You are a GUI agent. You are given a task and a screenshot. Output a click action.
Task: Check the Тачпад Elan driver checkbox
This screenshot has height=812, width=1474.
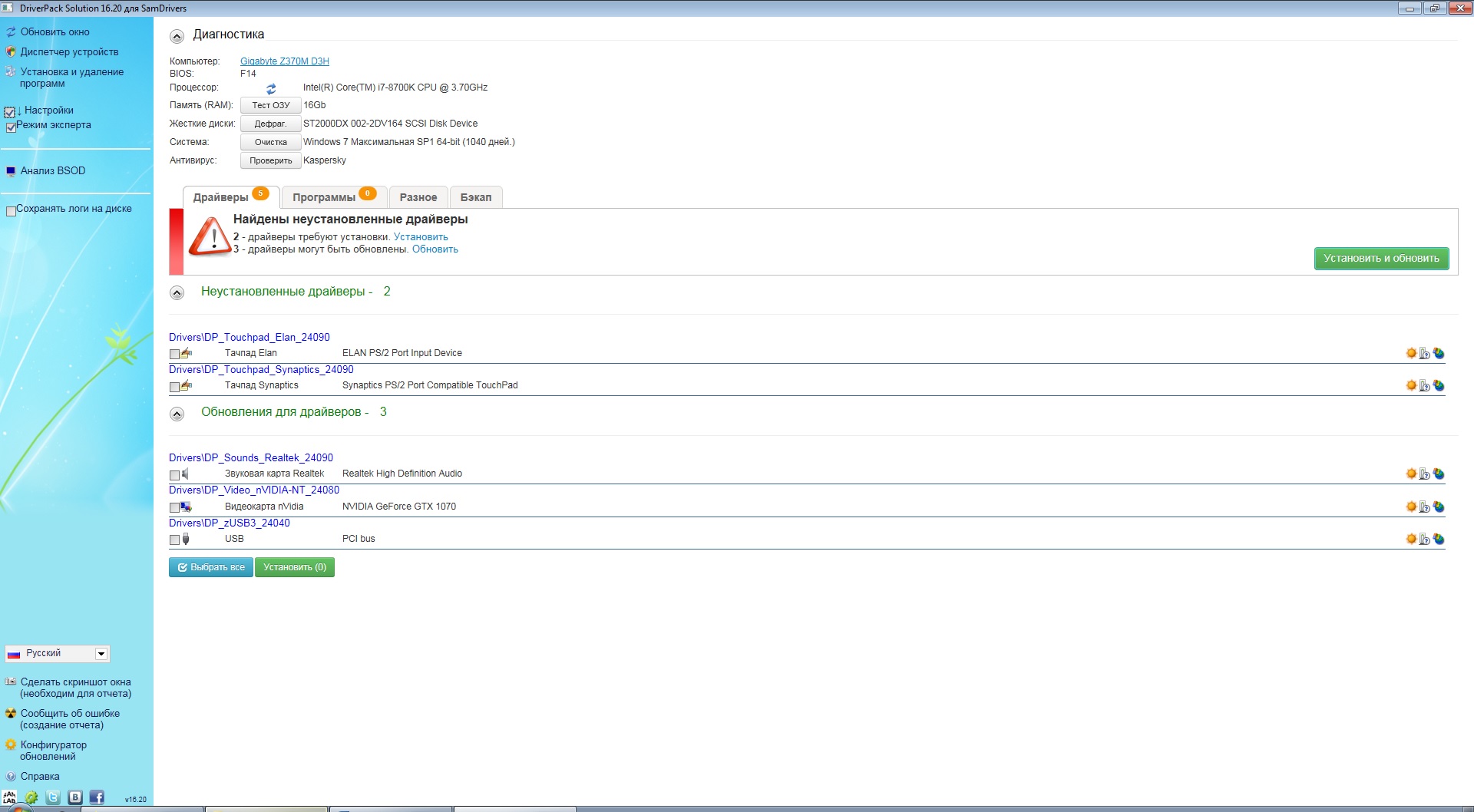tap(174, 355)
